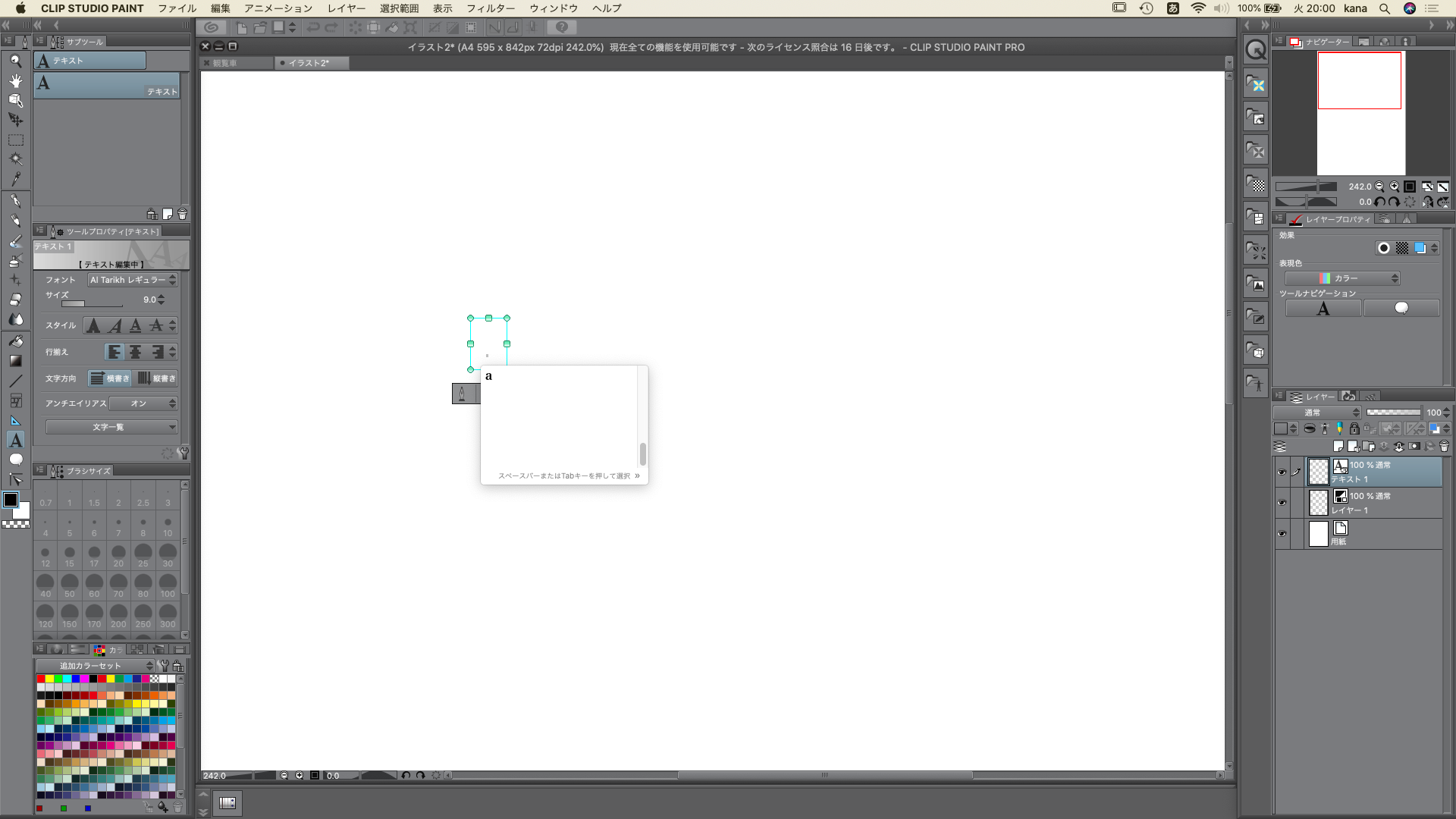
Task: Open the フィルター menu
Action: 490,8
